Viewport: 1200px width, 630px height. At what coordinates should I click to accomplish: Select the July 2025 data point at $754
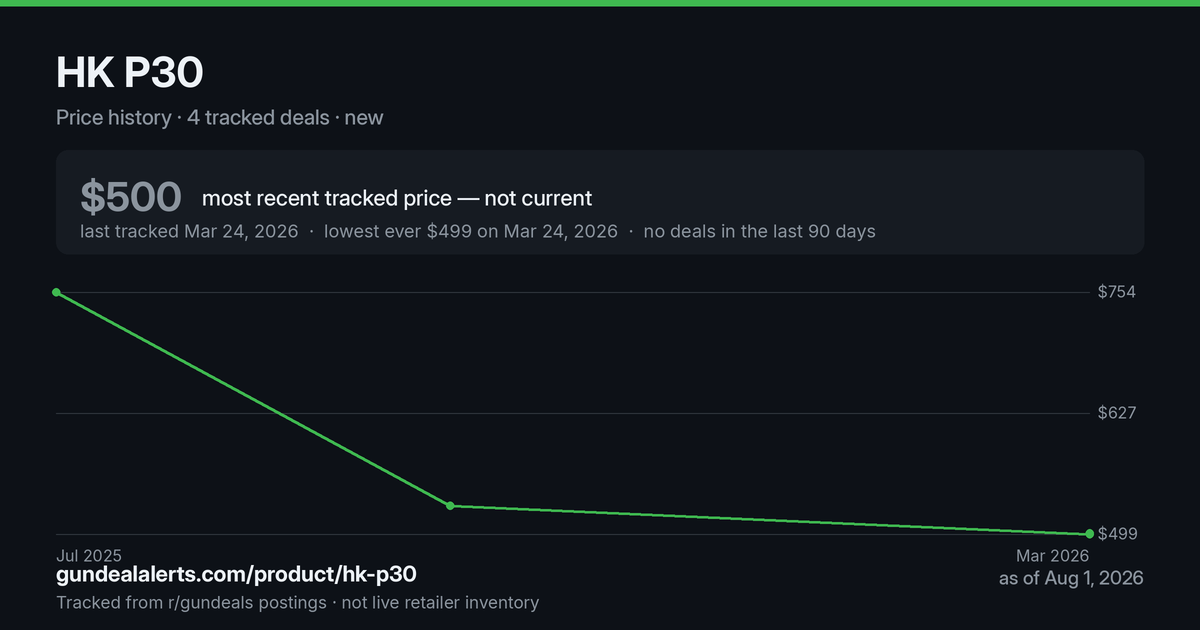(x=56, y=292)
